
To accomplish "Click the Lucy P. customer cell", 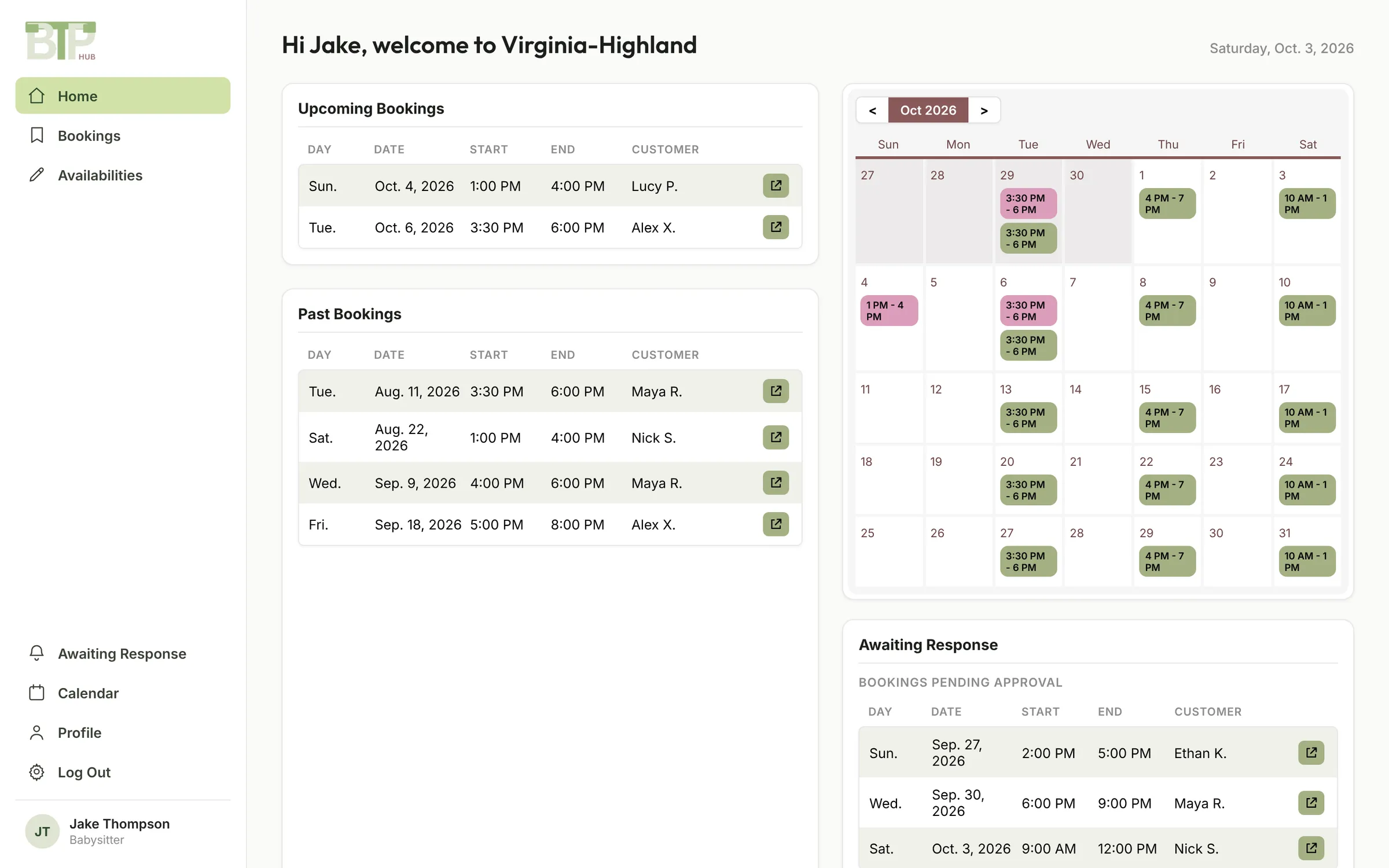I will (x=655, y=186).
